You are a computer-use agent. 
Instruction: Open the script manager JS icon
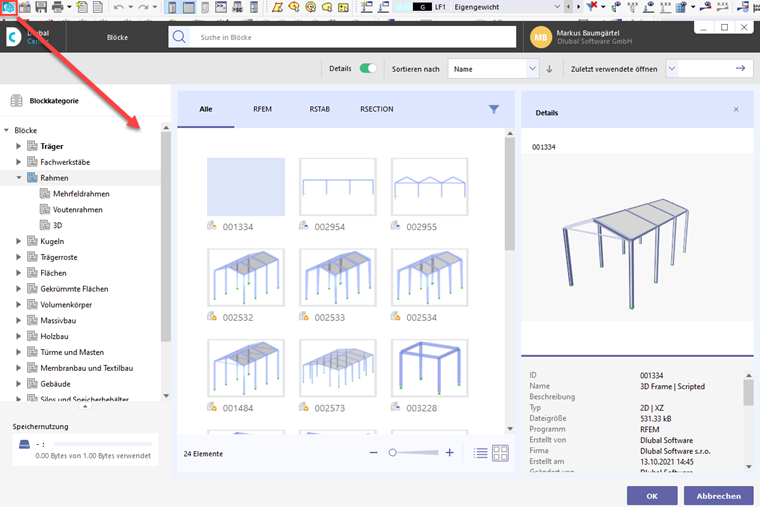click(x=238, y=7)
